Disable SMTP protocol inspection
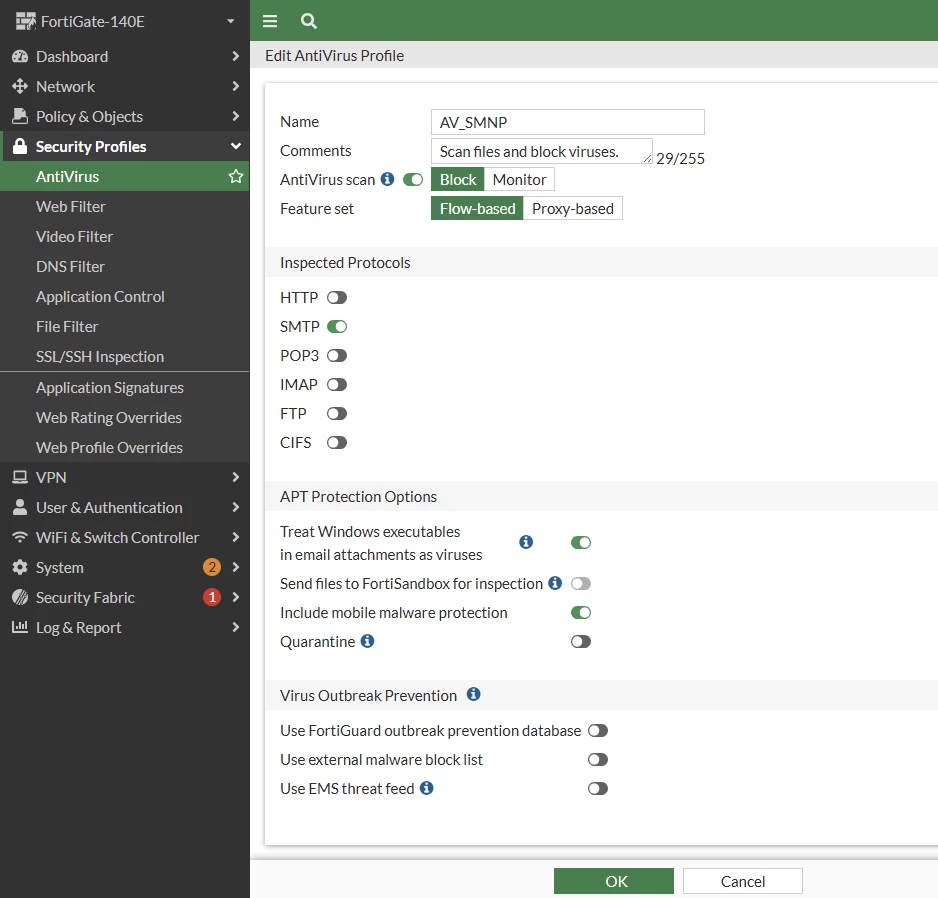Screen dimensions: 938x898 coord(337,327)
